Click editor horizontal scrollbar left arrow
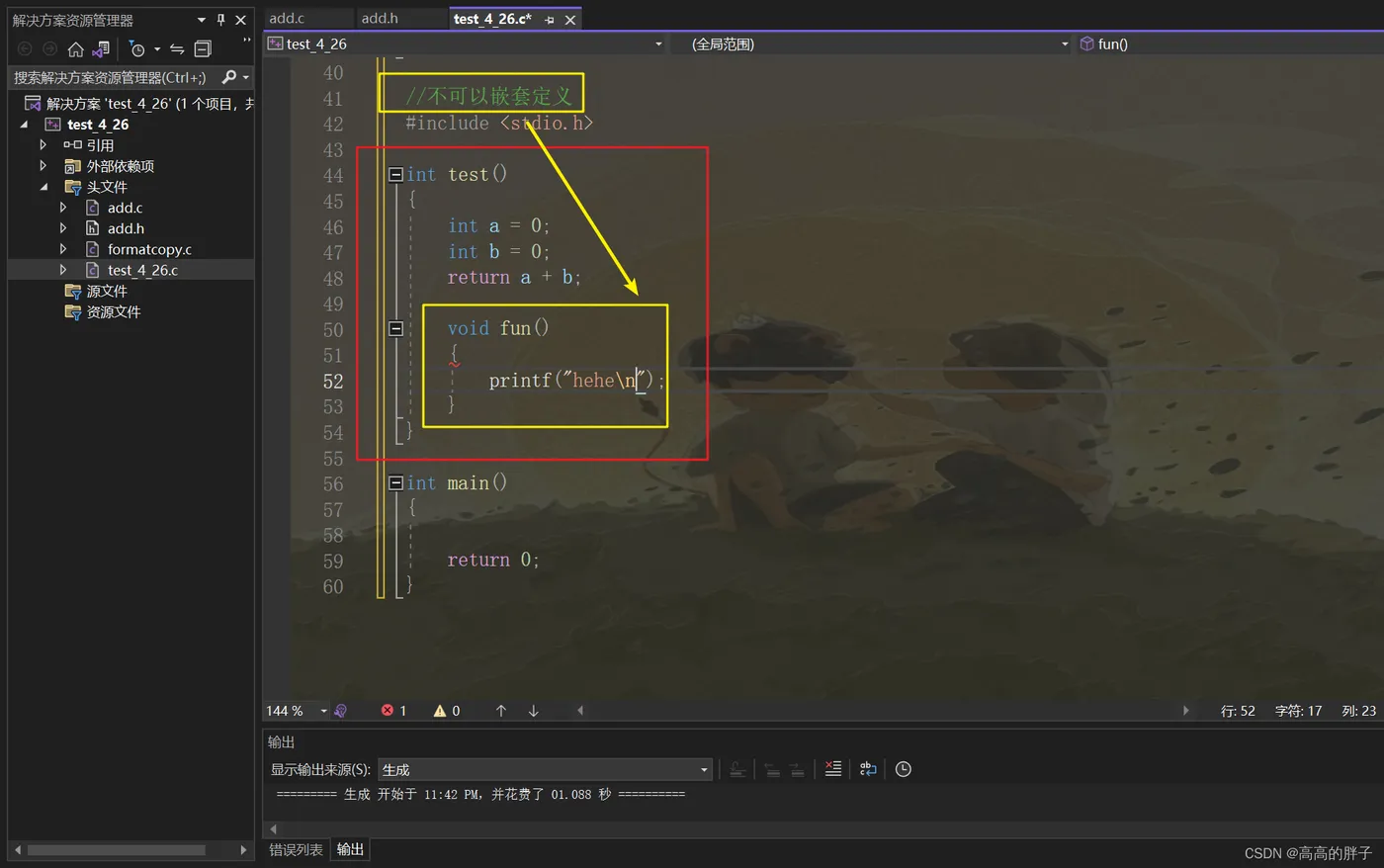 click(x=580, y=711)
